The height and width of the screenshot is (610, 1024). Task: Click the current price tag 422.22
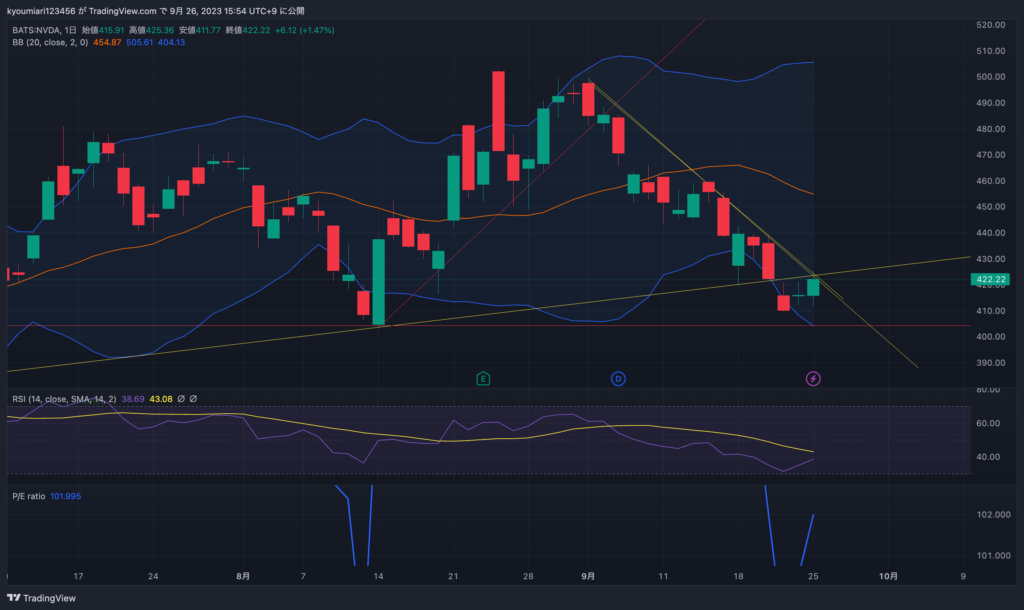tap(991, 280)
